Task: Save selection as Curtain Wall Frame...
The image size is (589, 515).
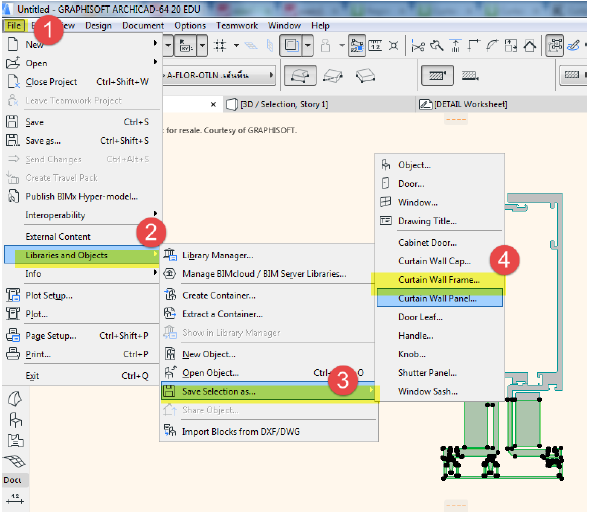Action: pos(440,280)
